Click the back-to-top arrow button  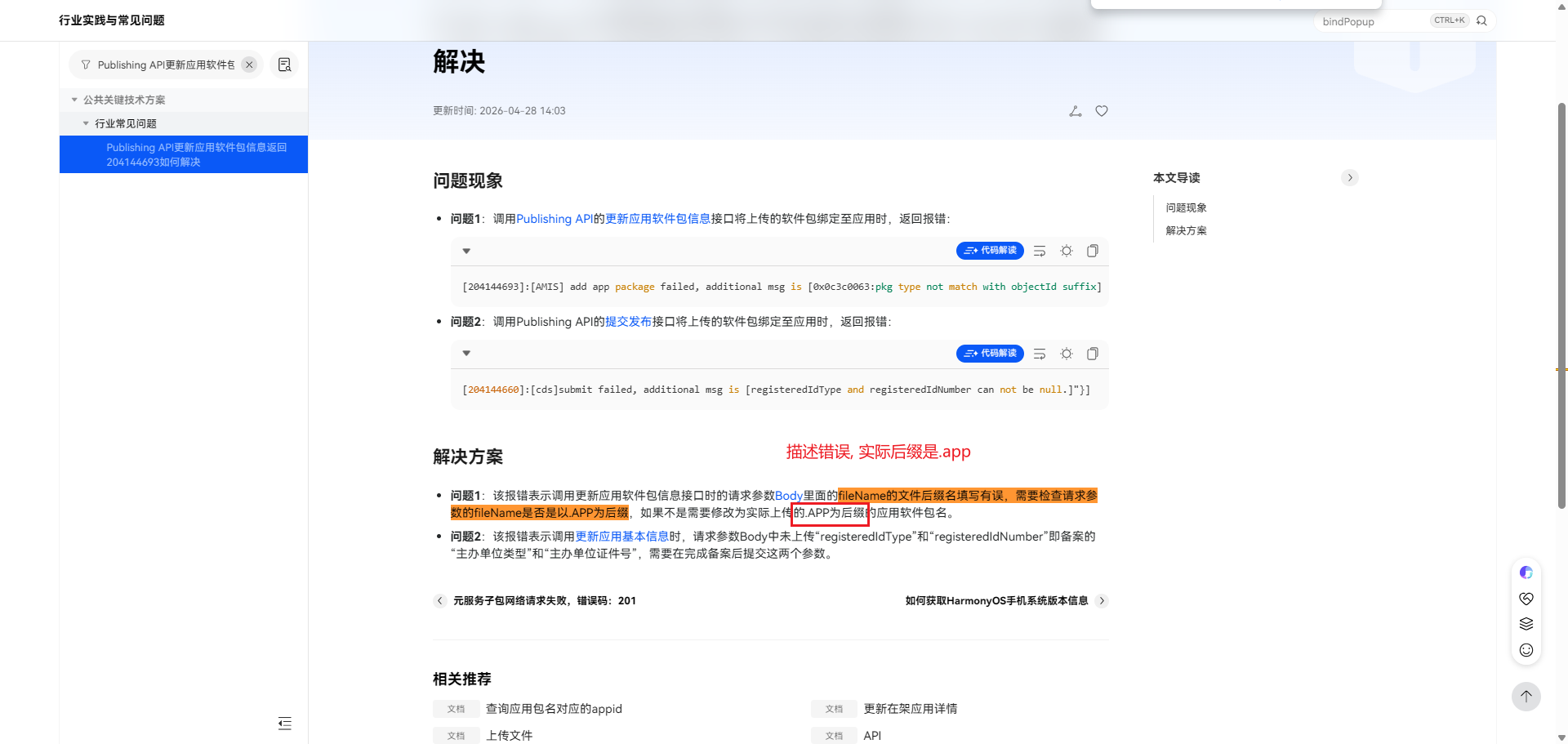click(x=1526, y=697)
